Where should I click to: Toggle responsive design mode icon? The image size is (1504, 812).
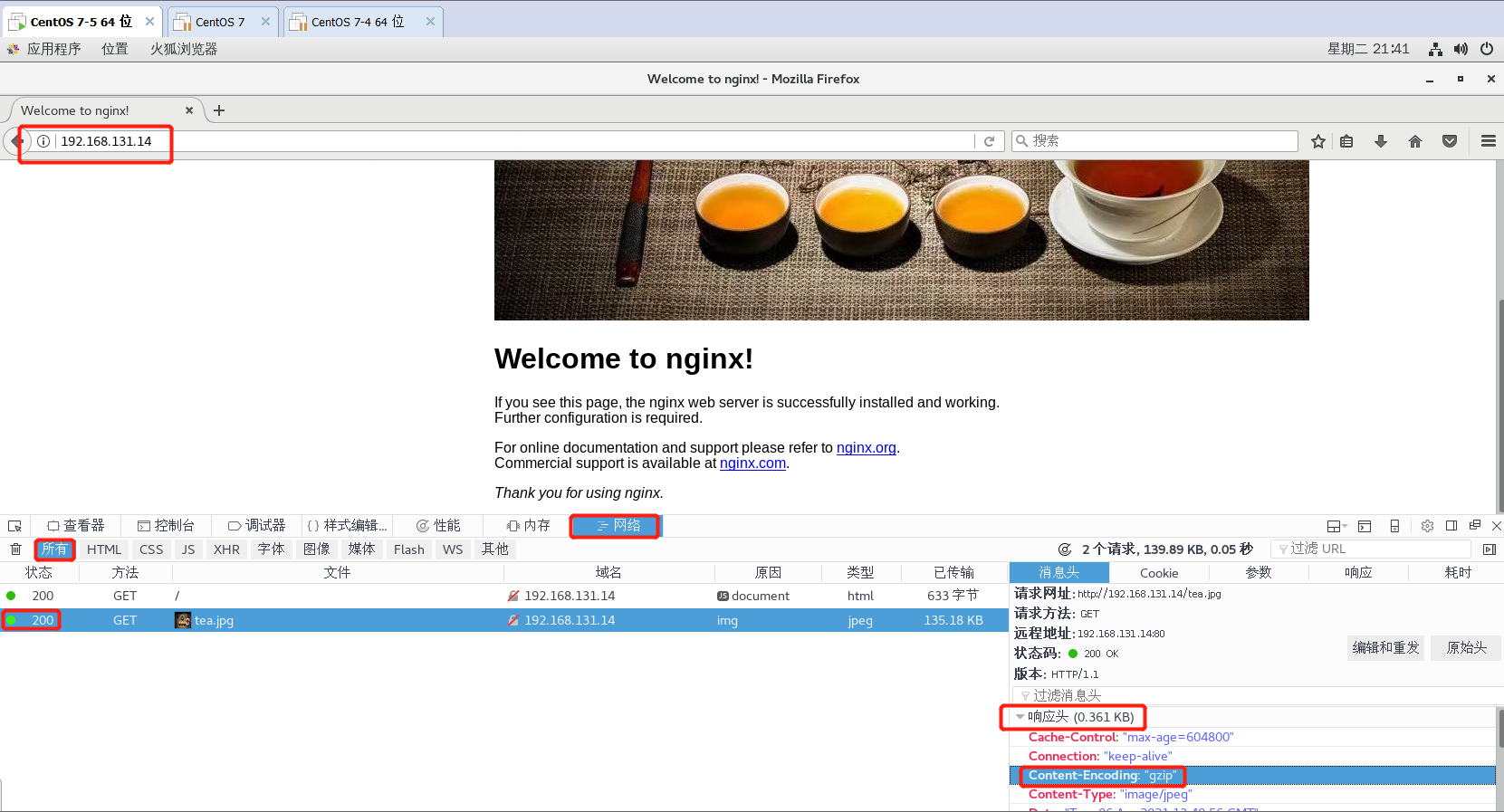pos(1394,526)
